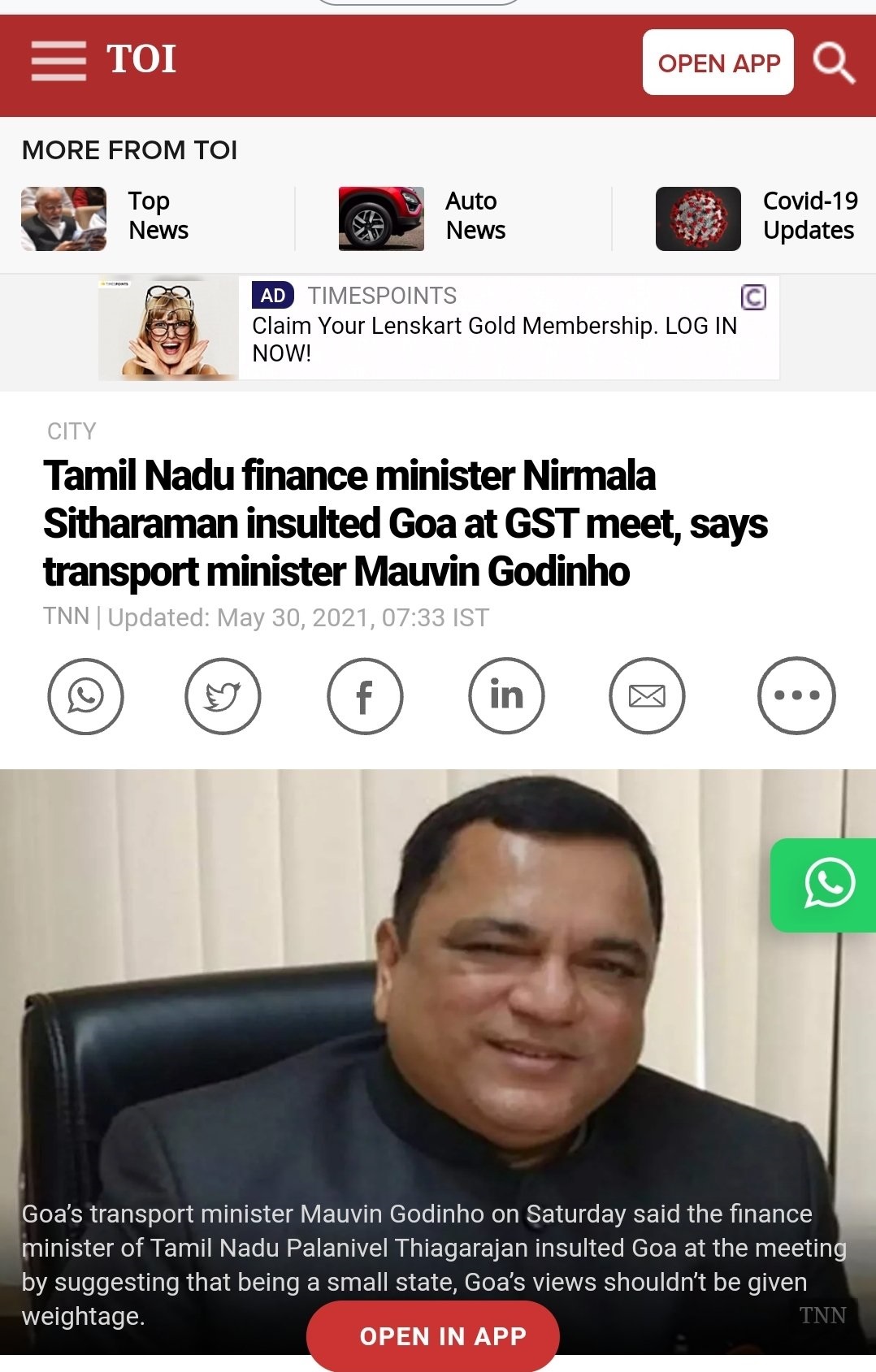
Task: Click the Lenskart Gold Membership ad text
Action: (494, 339)
